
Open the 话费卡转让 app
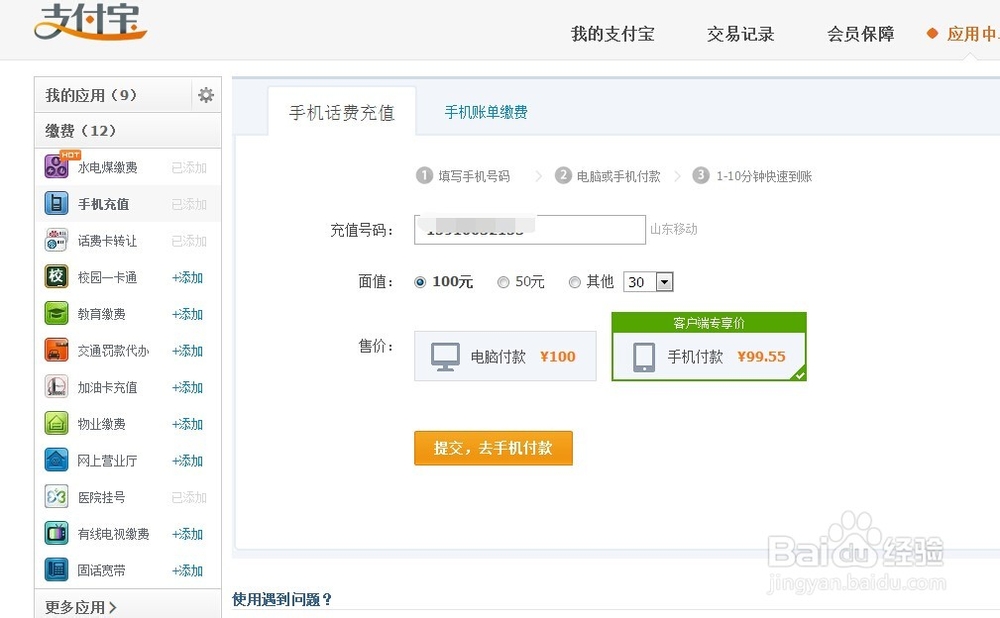pos(57,240)
